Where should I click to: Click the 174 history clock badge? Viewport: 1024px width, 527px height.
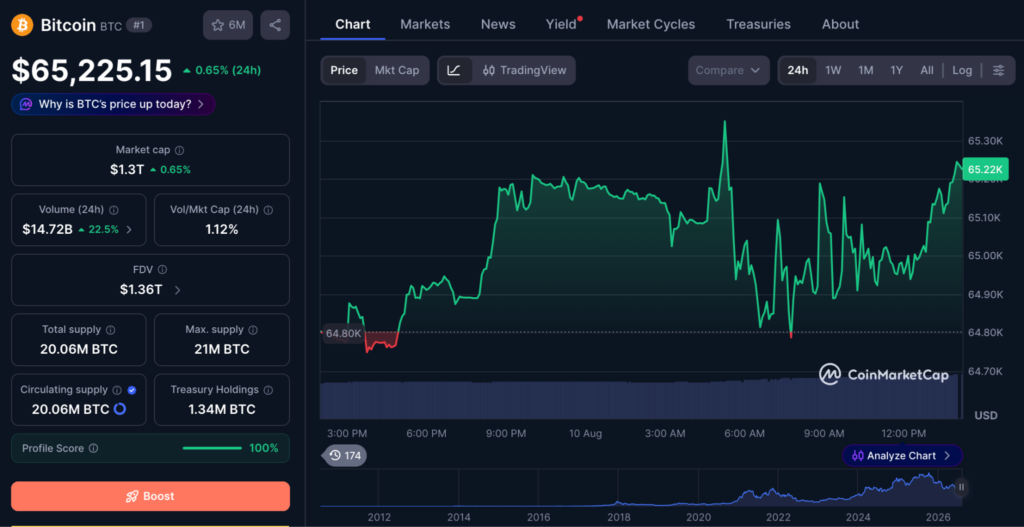pyautogui.click(x=344, y=455)
